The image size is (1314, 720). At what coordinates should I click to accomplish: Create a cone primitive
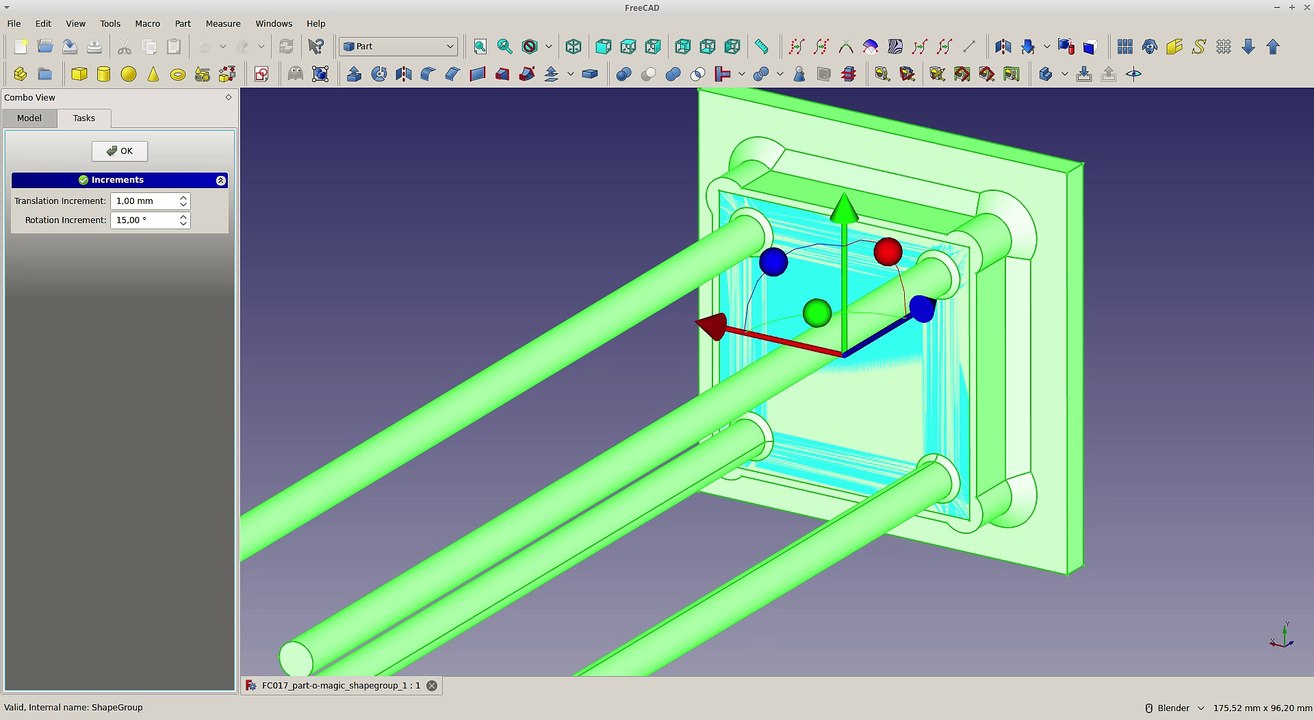[153, 74]
